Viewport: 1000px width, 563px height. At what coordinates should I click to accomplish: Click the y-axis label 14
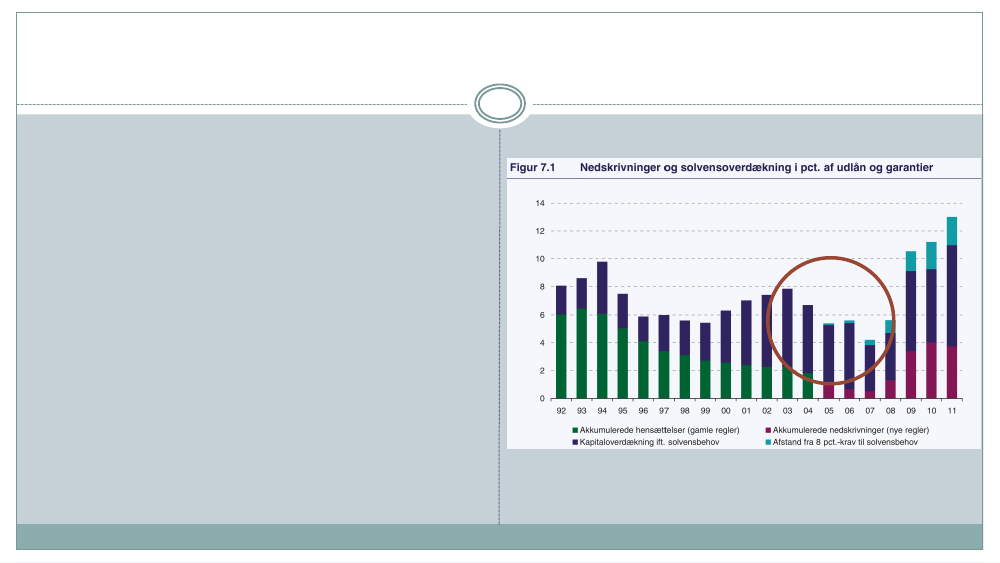(539, 203)
